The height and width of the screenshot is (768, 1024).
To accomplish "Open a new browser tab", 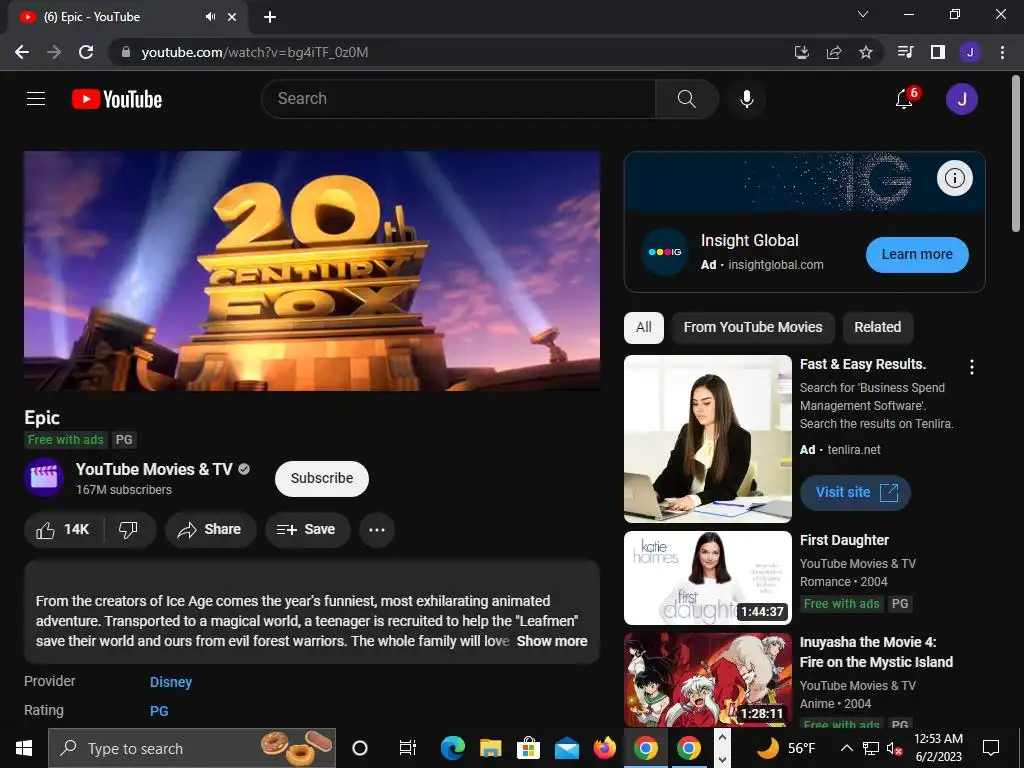I will coord(270,17).
